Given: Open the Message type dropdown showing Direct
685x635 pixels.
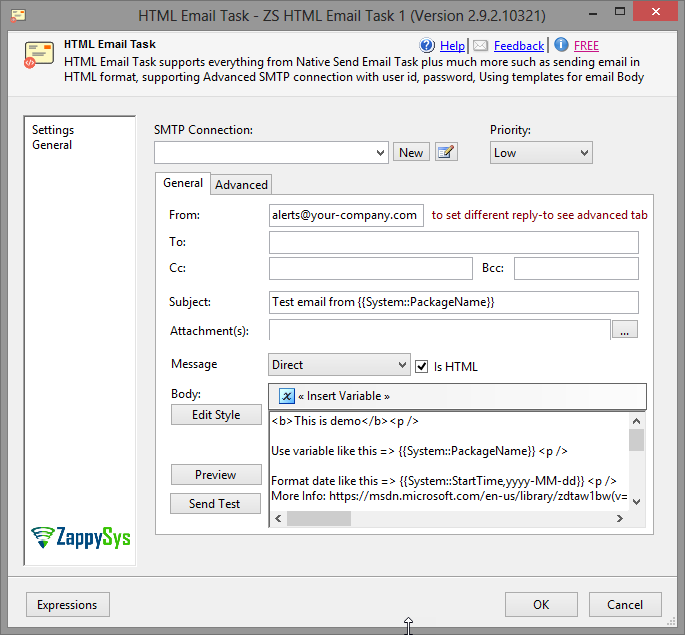Looking at the screenshot, I should 339,365.
